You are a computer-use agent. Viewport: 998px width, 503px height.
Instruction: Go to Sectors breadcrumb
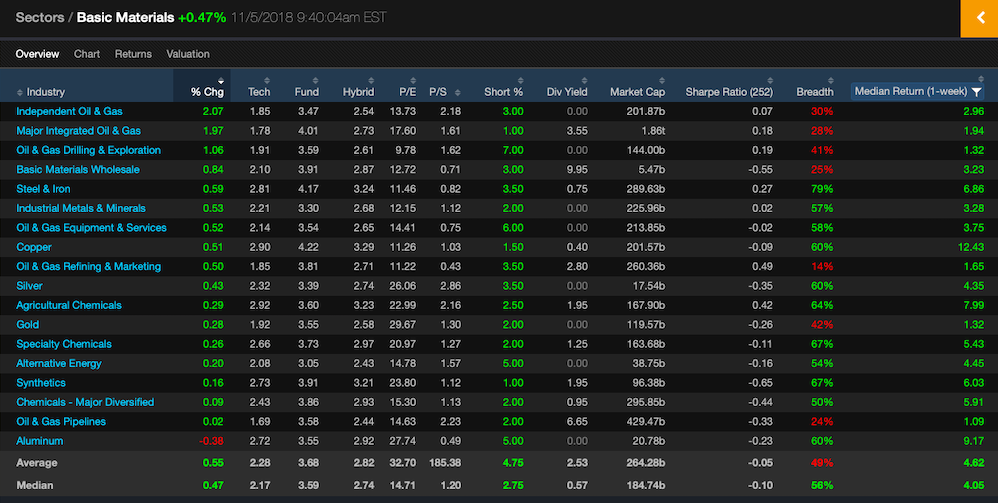pos(39,17)
